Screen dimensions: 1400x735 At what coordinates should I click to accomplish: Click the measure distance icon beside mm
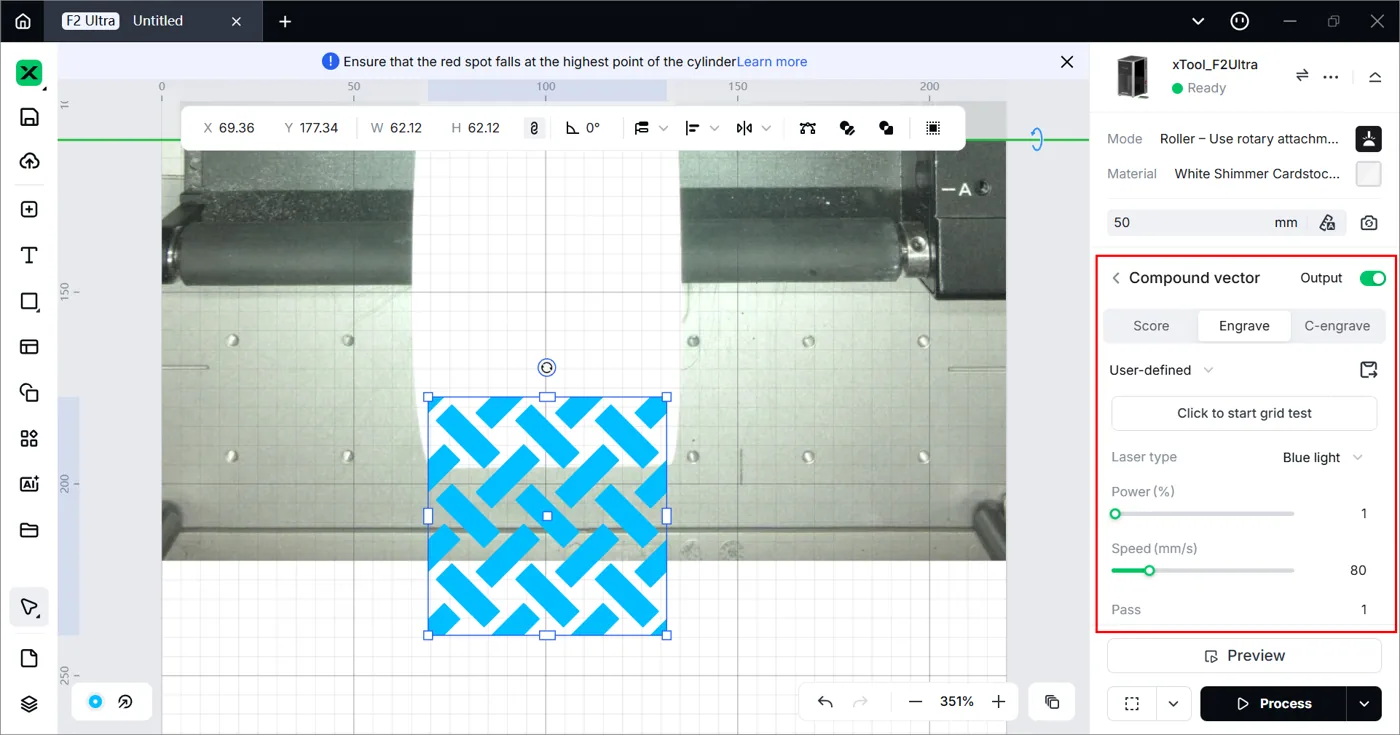coord(1327,223)
